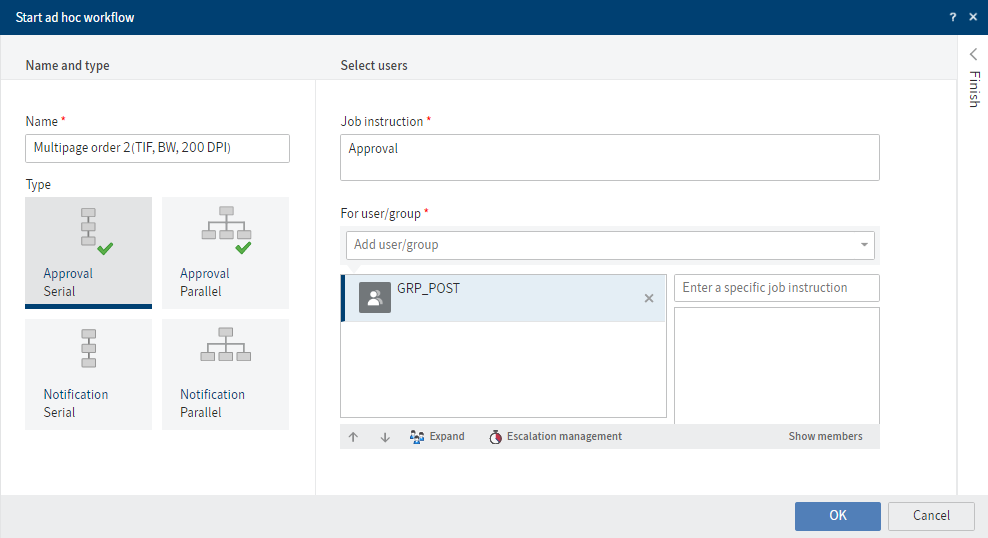
Task: Move selected user down with arrow
Action: tap(385, 437)
